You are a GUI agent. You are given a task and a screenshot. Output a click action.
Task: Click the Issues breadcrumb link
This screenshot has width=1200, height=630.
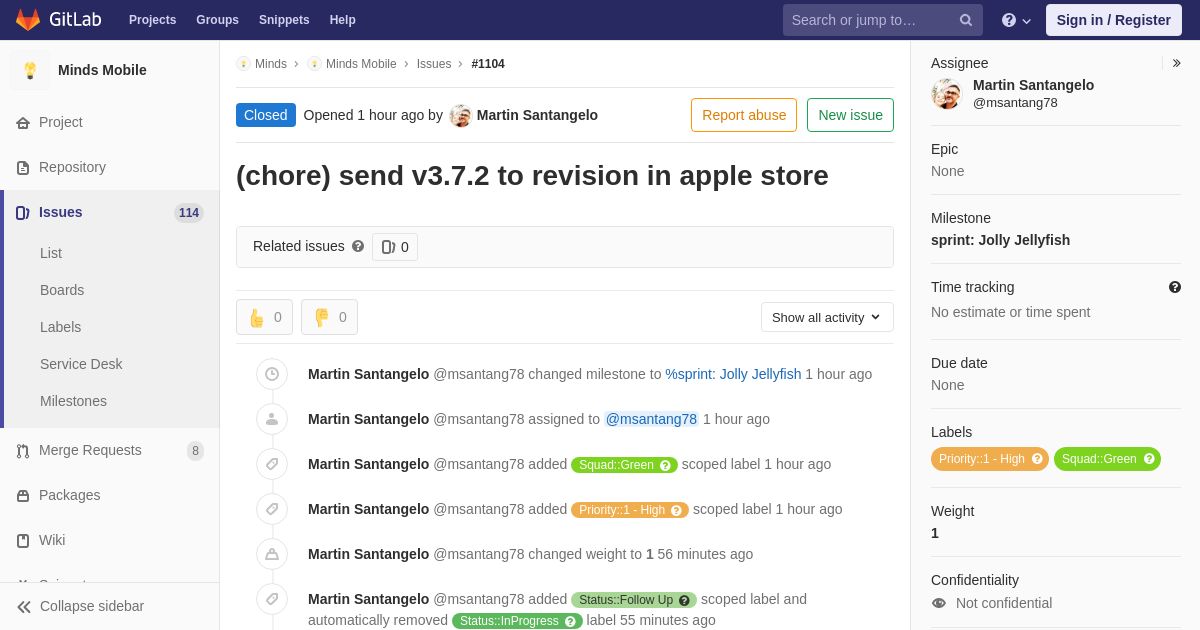tap(434, 64)
